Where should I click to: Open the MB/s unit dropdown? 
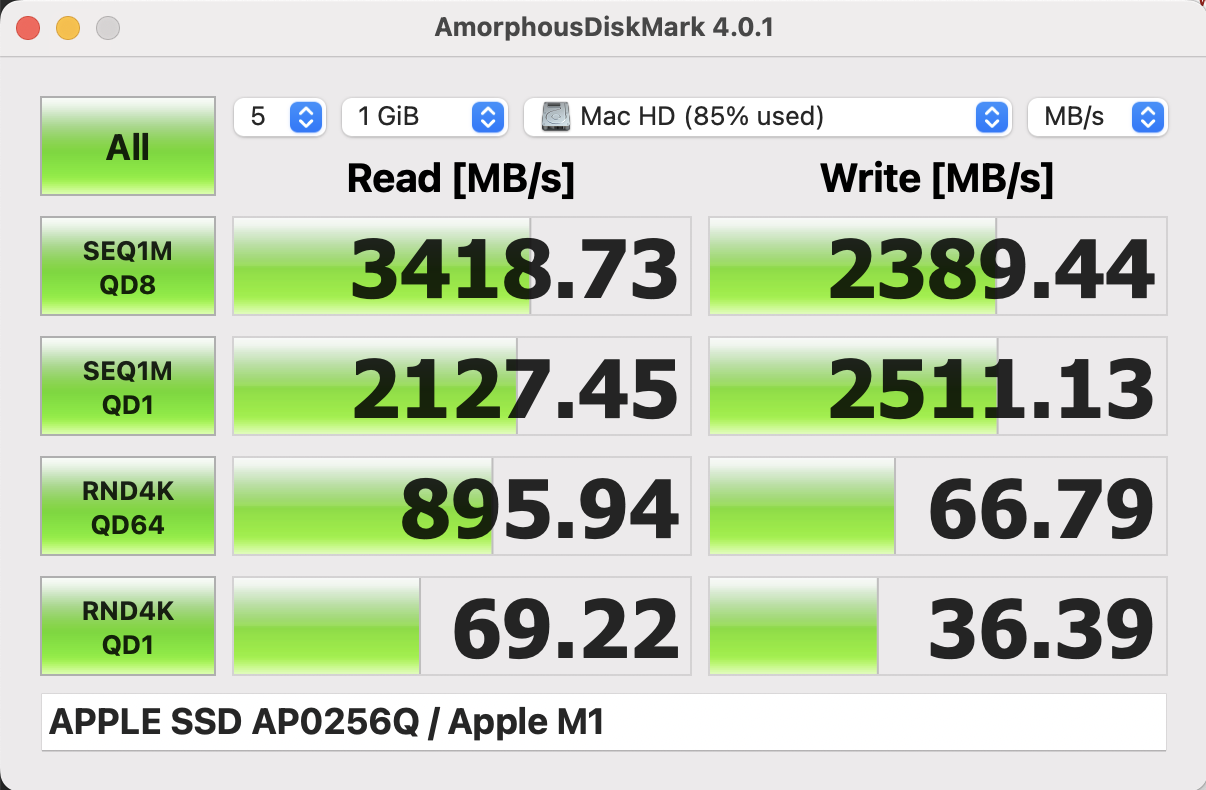click(1097, 117)
